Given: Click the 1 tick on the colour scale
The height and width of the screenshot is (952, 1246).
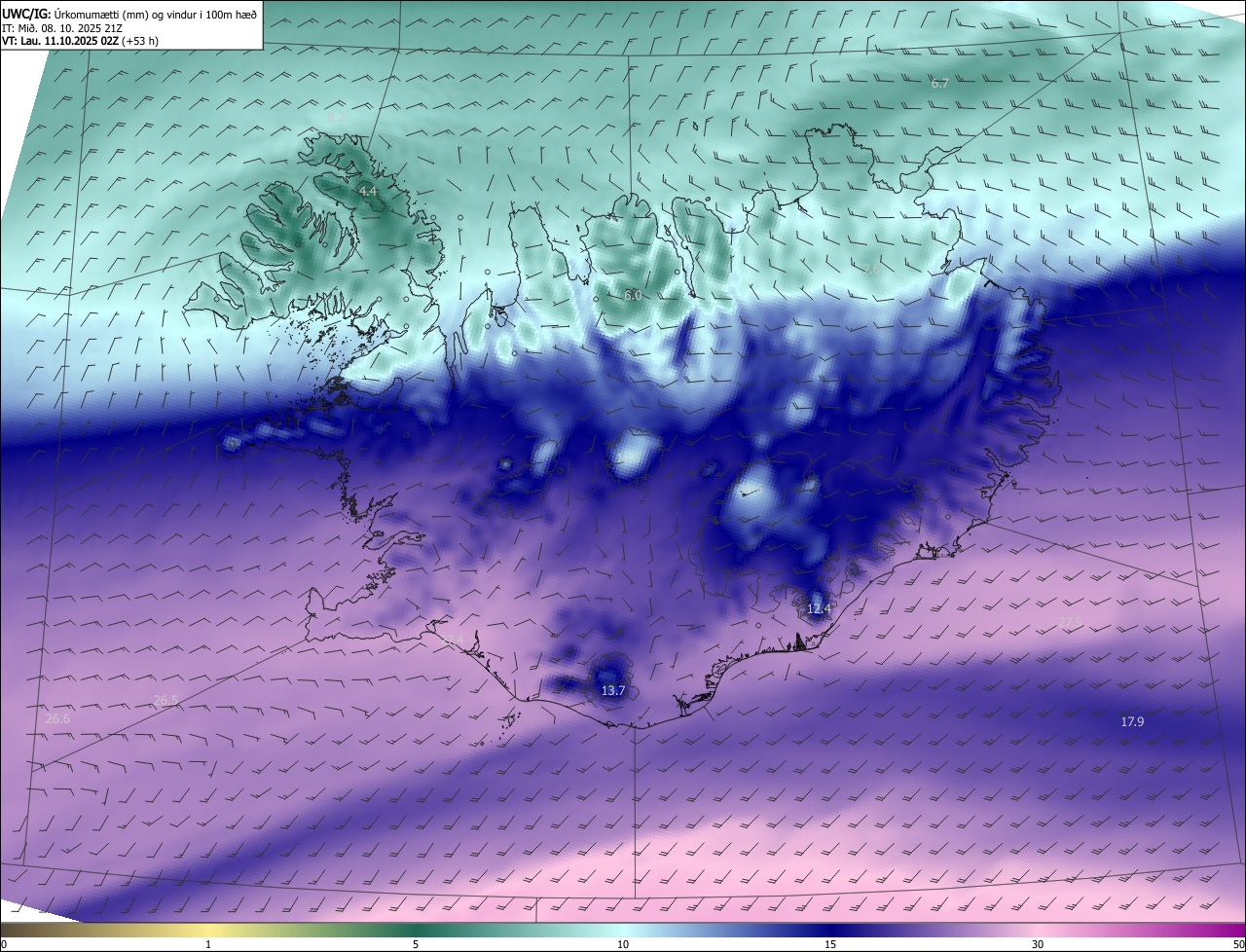Looking at the screenshot, I should [208, 944].
